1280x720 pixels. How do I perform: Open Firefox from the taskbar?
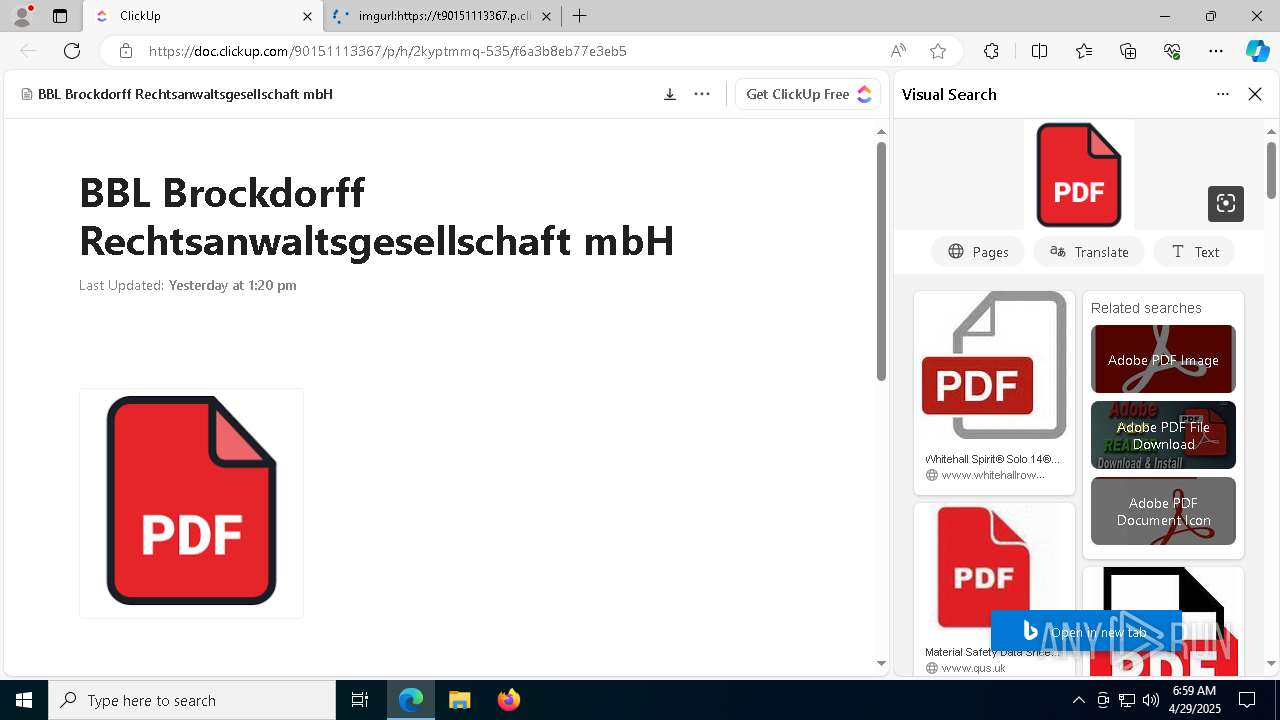(508, 700)
